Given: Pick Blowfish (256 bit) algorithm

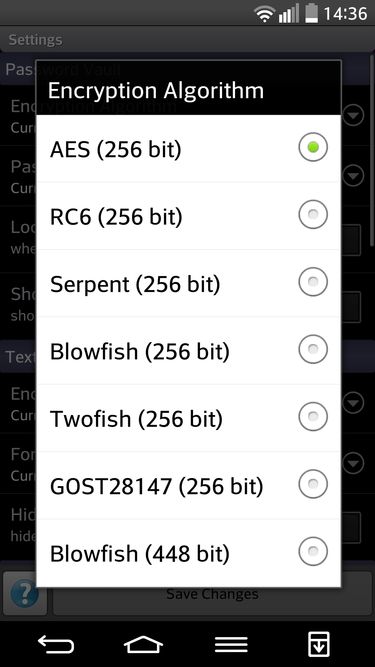Looking at the screenshot, I should [313, 349].
